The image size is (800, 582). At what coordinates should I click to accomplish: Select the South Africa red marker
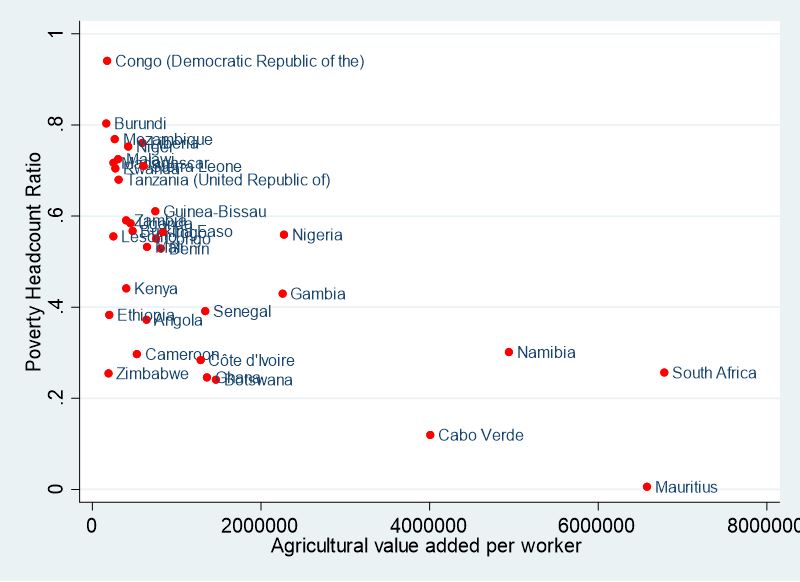[x=664, y=373]
